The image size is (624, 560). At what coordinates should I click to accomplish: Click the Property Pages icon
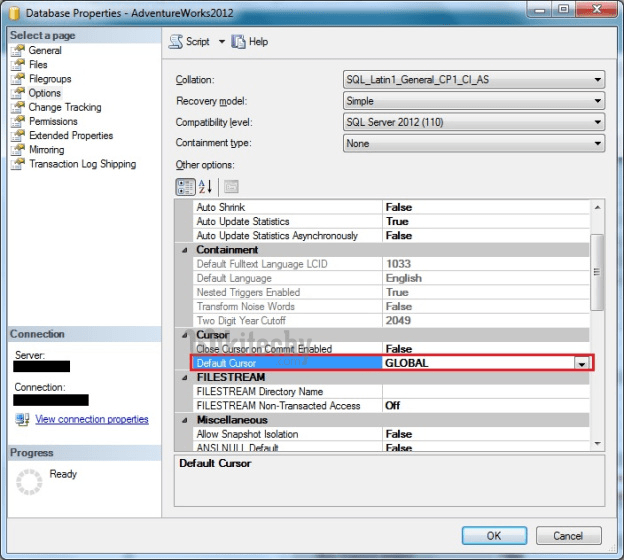pyautogui.click(x=231, y=187)
